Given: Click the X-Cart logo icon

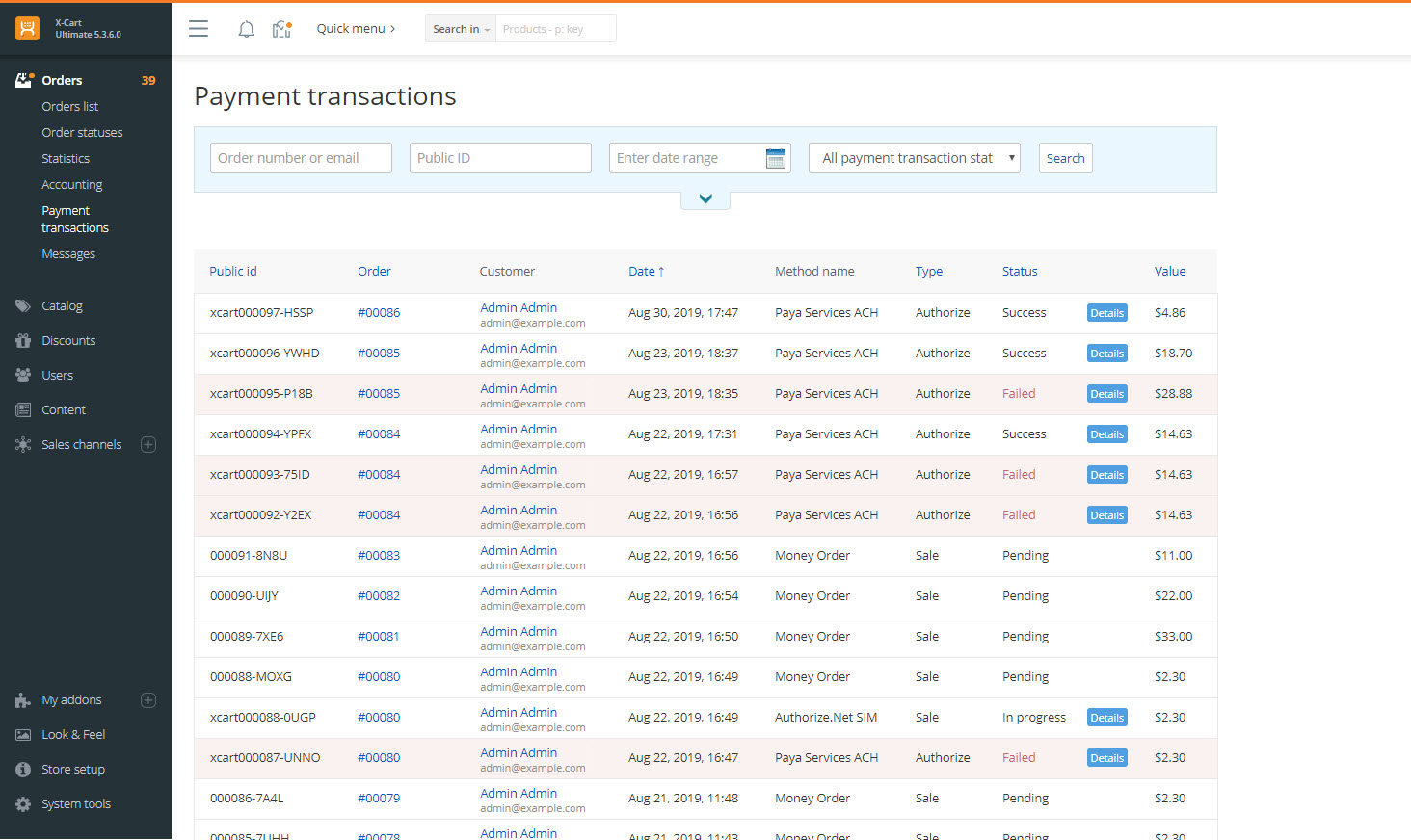Looking at the screenshot, I should [x=28, y=29].
